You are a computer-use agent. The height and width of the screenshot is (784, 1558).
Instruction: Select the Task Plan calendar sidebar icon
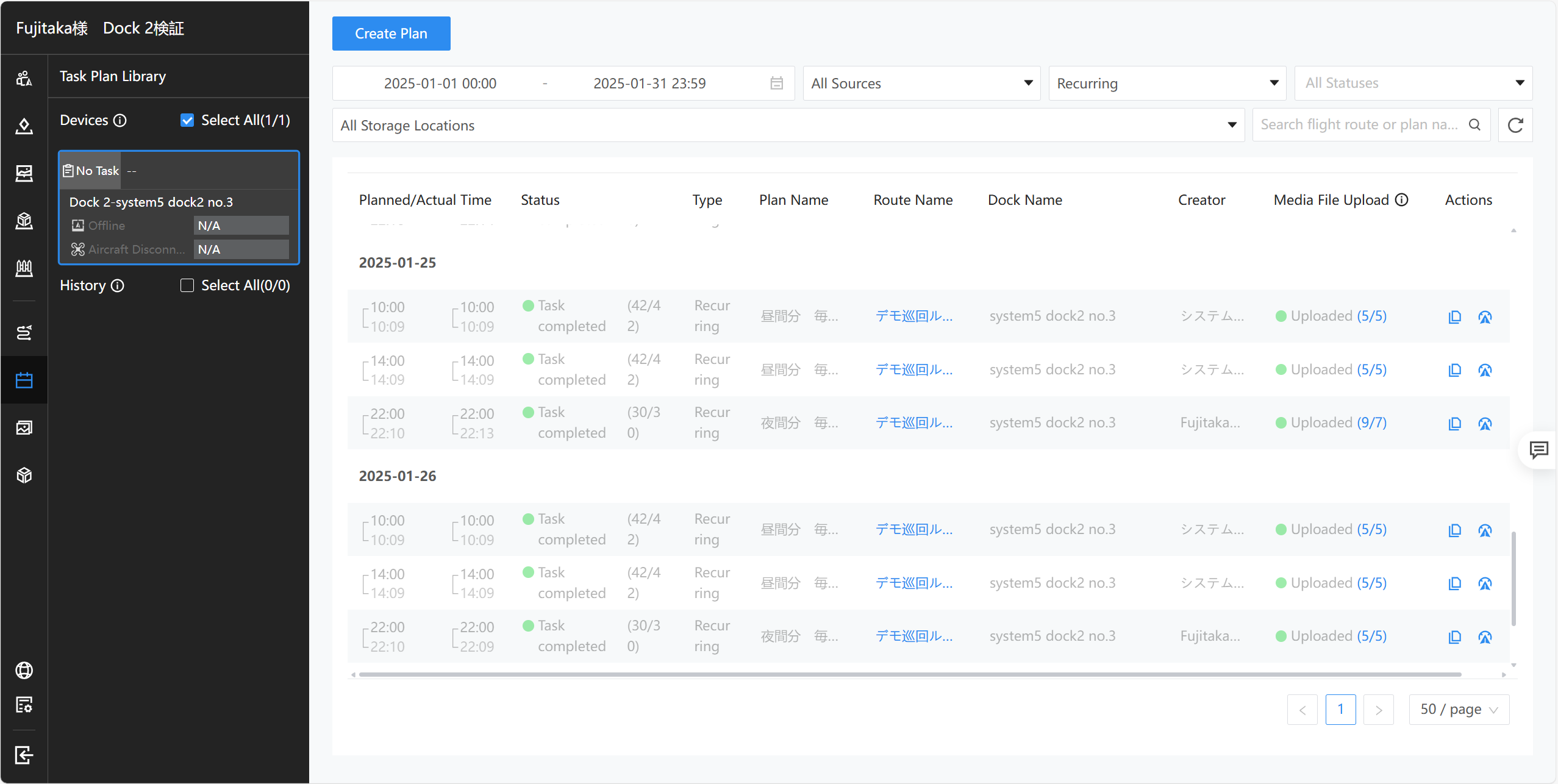pos(24,380)
